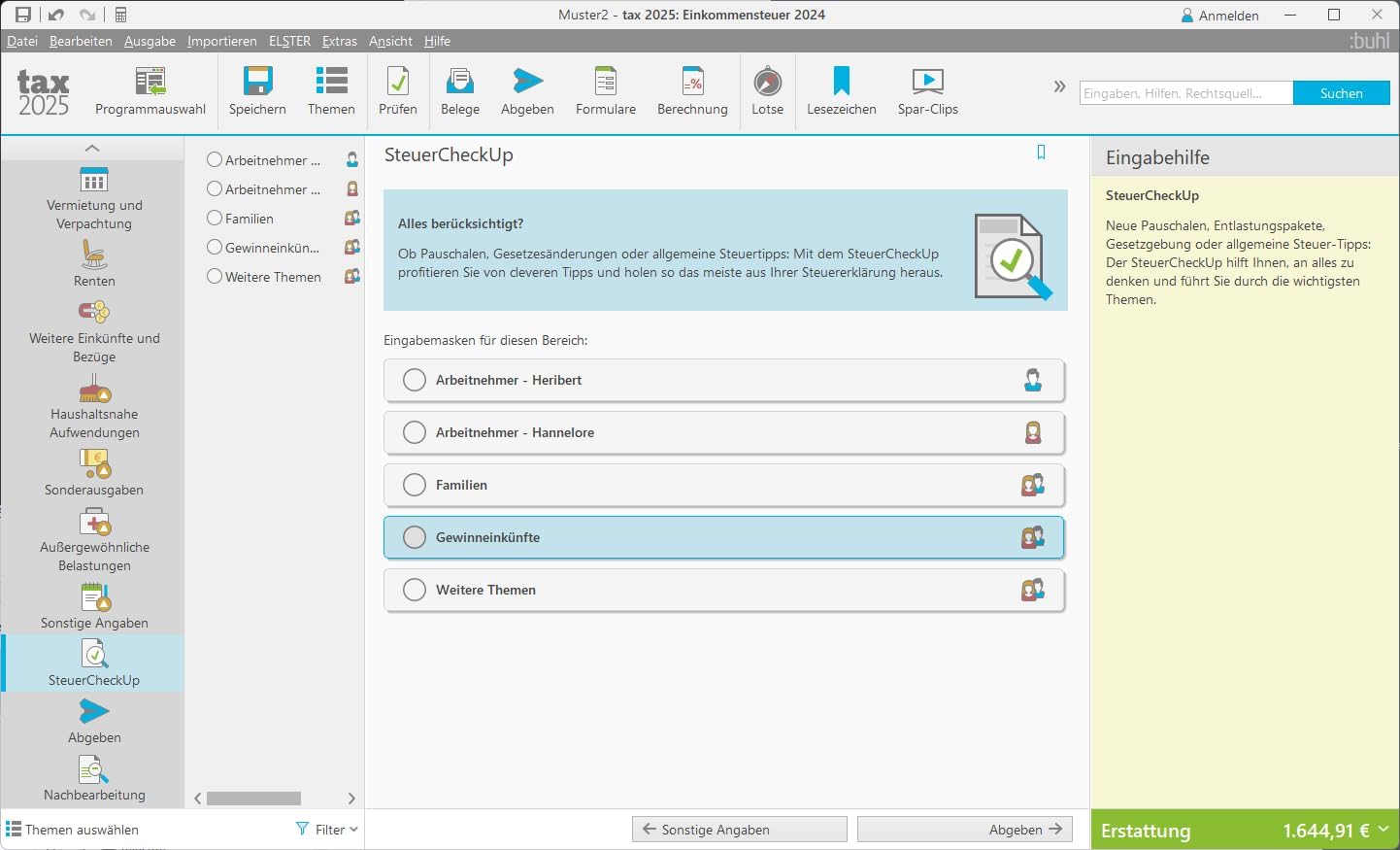Open the Filter dropdown
This screenshot has width=1400, height=850.
pos(327,830)
